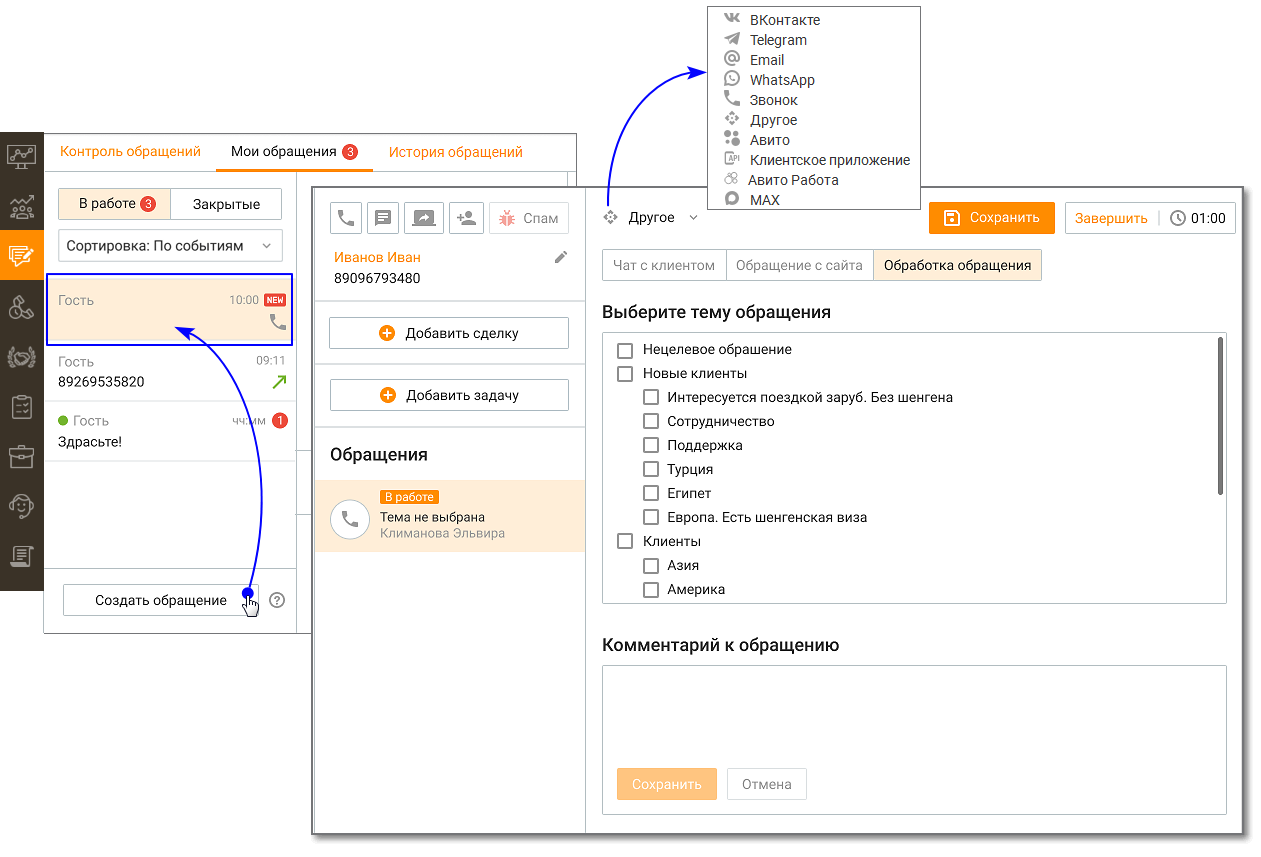
Task: Click the message icon button in client toolbar
Action: [x=383, y=218]
